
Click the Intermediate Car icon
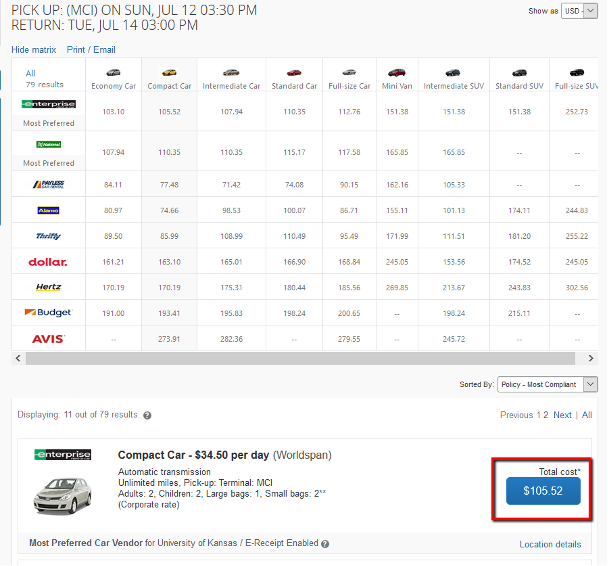tap(231, 72)
